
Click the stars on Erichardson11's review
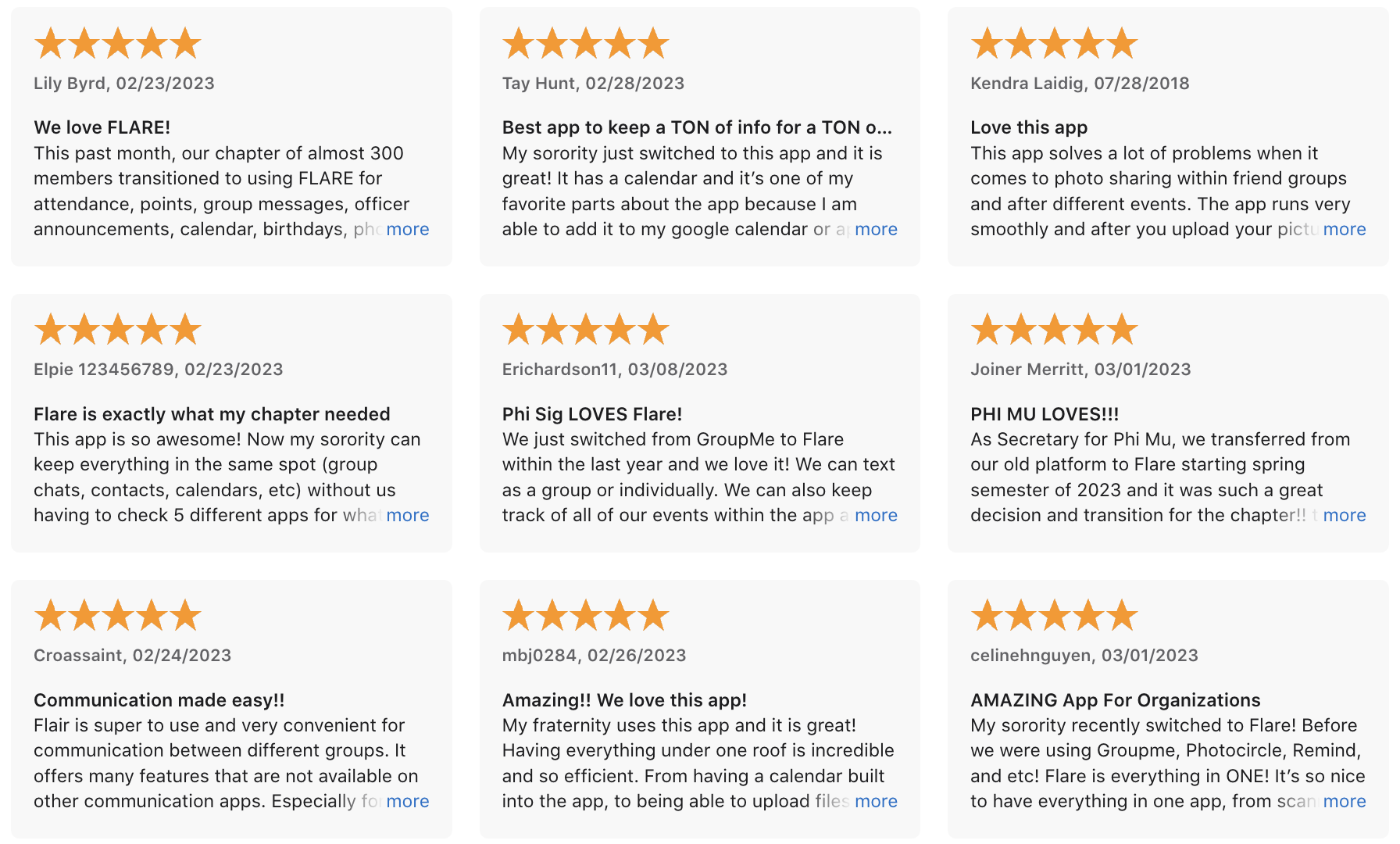click(586, 329)
